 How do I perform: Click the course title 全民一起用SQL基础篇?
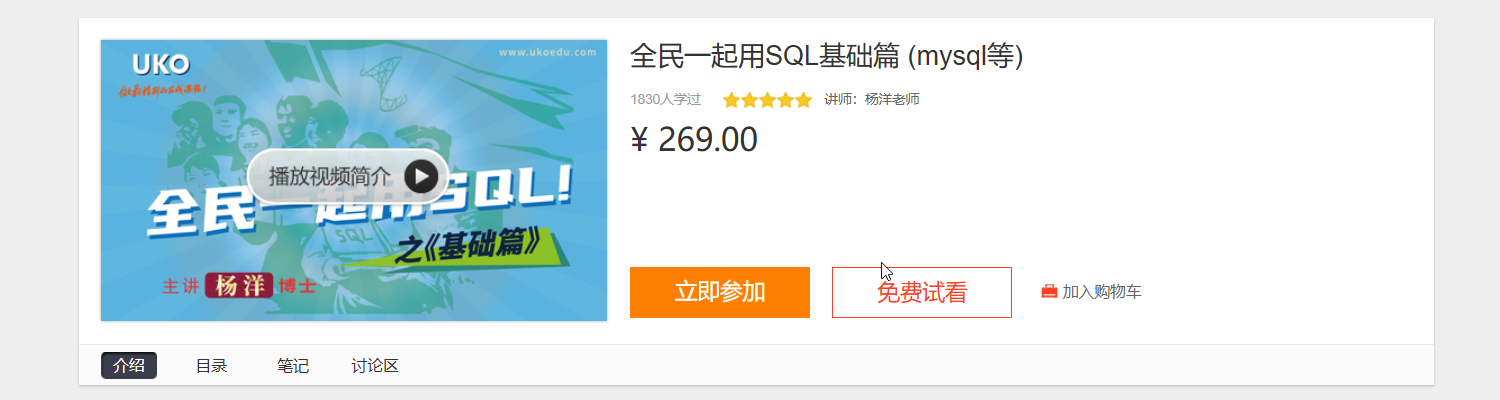(x=826, y=56)
